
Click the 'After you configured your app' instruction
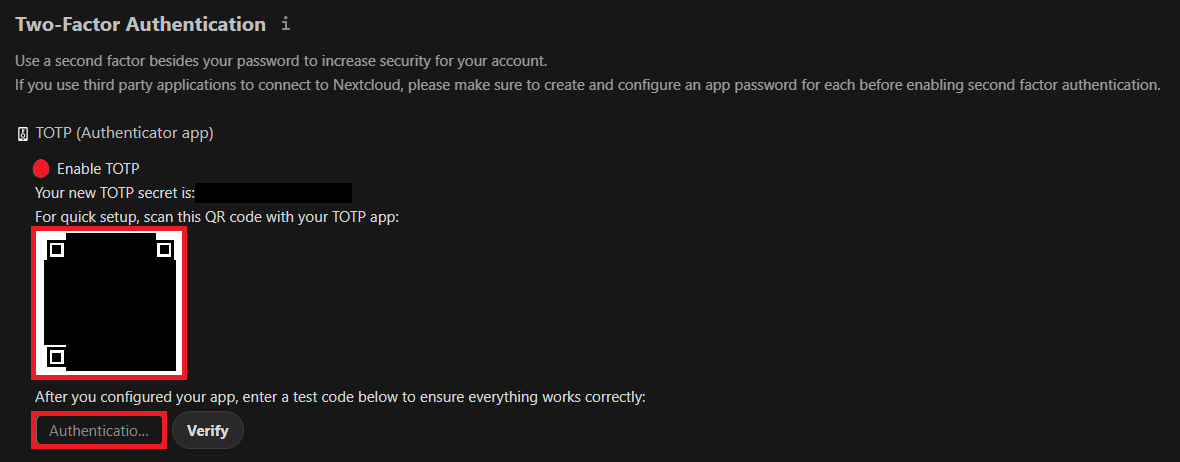[340, 397]
